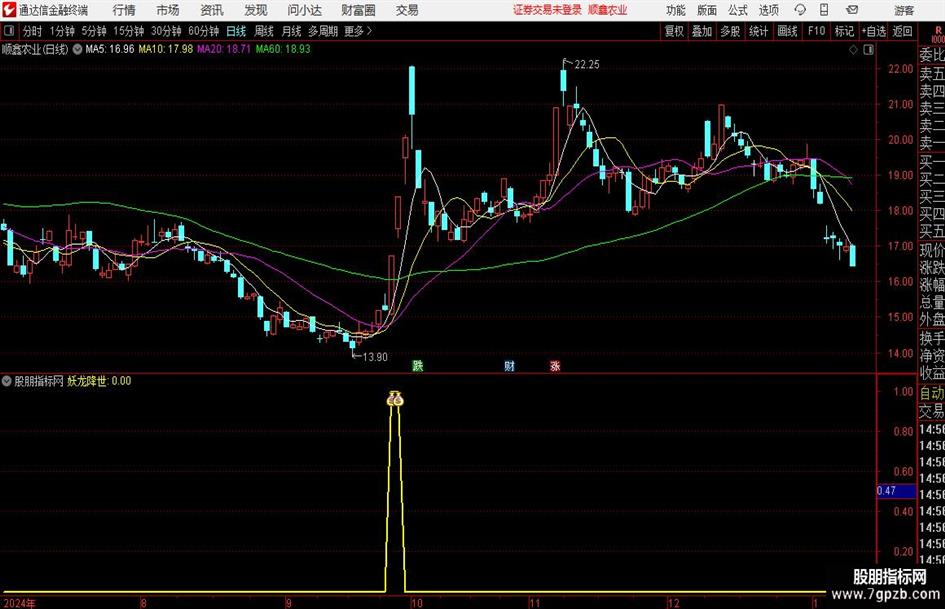The height and width of the screenshot is (609, 945).
Task: Open the 版面 menu
Action: click(x=707, y=10)
